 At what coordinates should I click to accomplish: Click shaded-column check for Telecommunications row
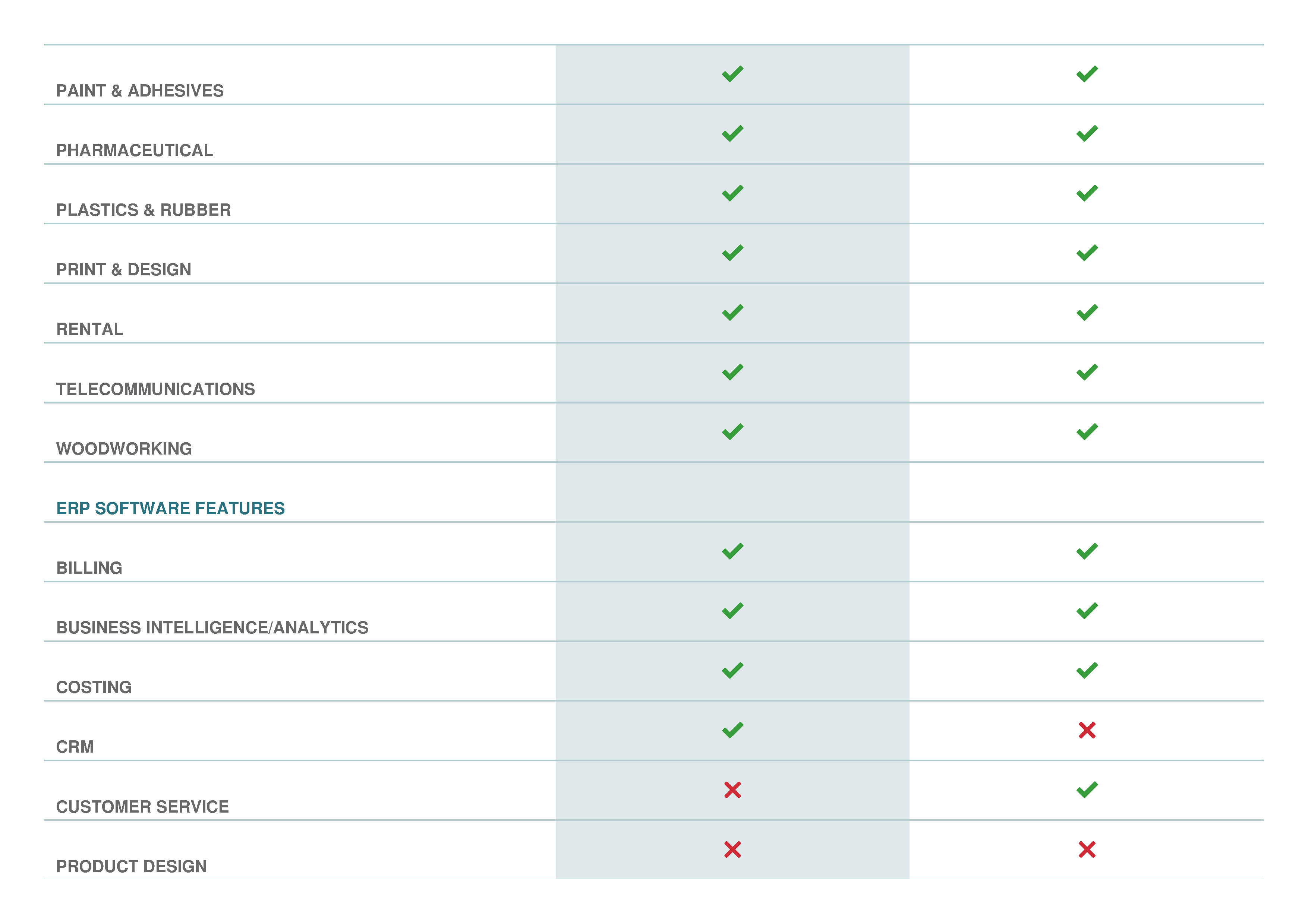[732, 372]
